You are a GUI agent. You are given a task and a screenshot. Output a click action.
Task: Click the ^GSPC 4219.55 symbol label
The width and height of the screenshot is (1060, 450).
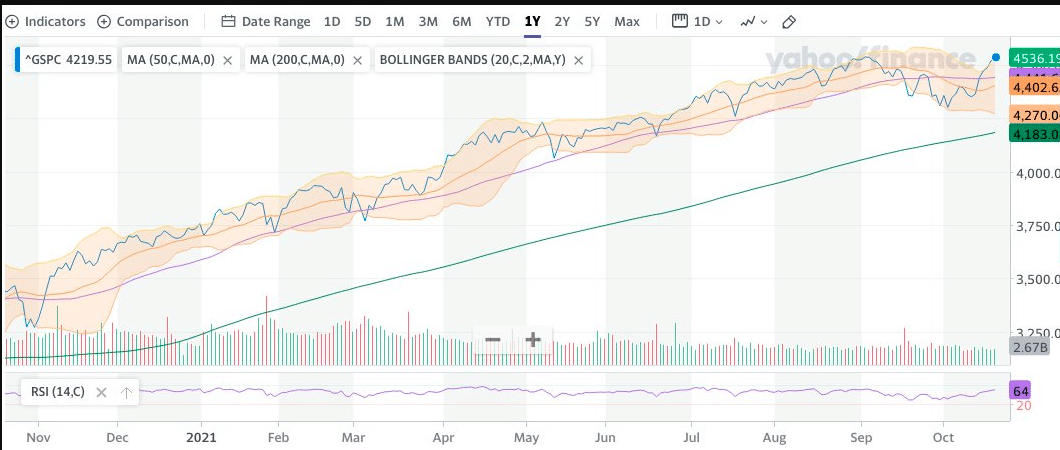point(68,60)
